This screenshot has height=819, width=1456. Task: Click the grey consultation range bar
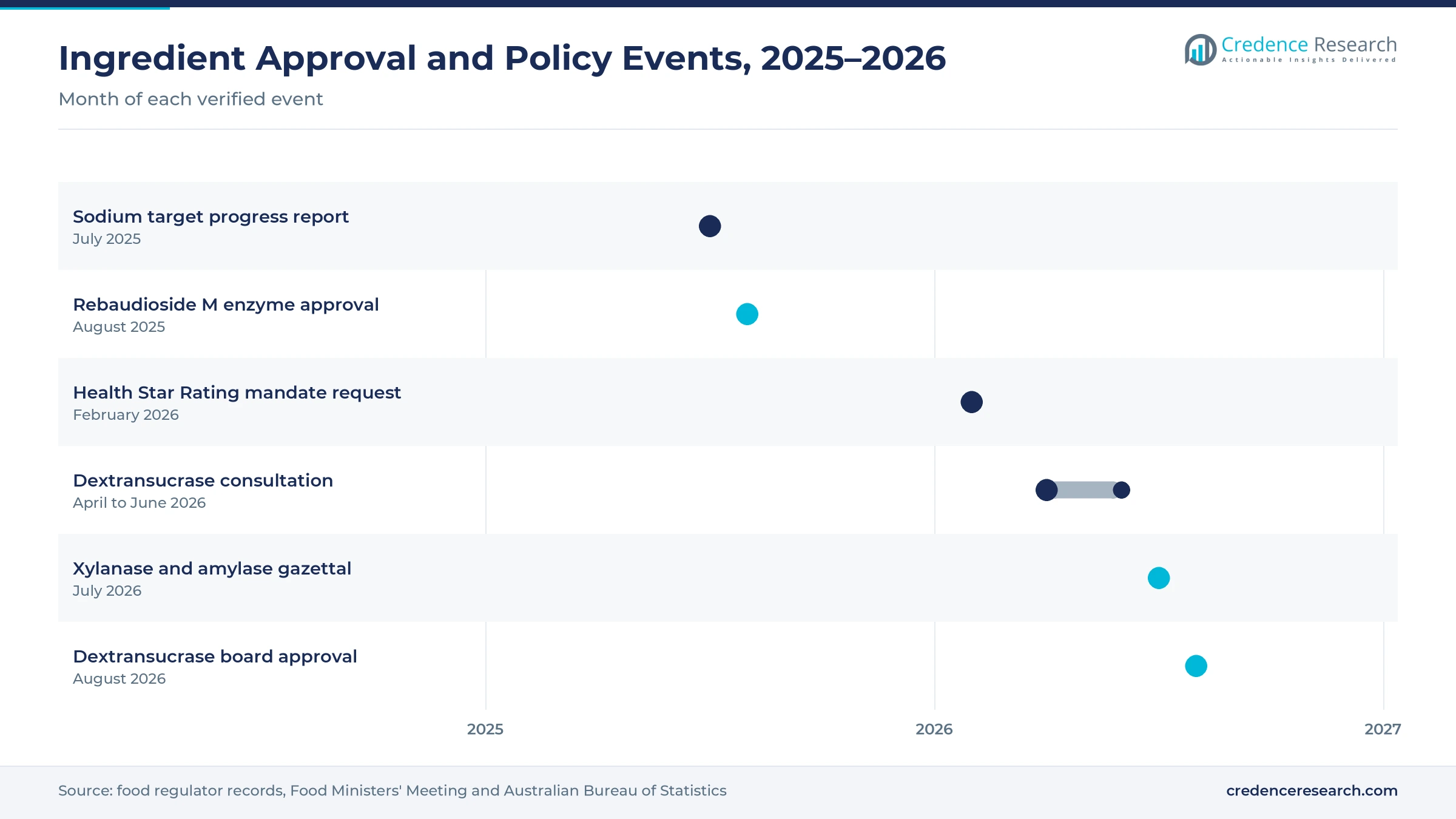(x=1085, y=490)
